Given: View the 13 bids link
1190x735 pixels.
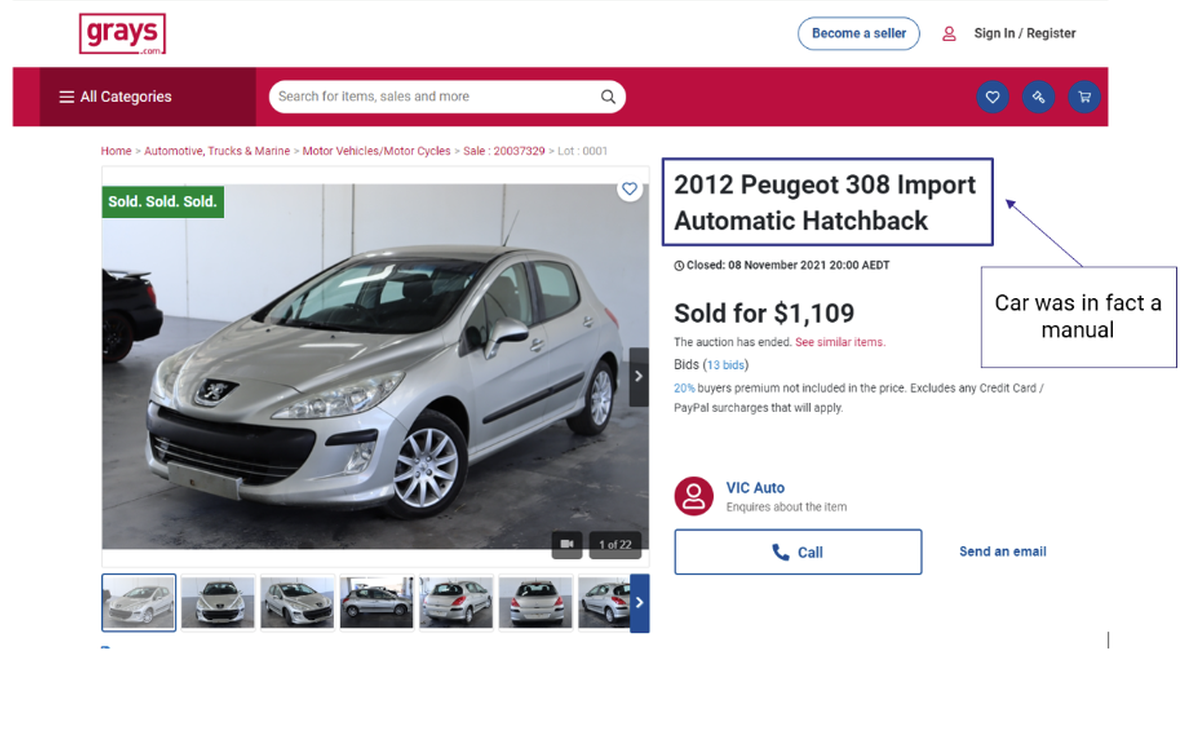Looking at the screenshot, I should [x=726, y=365].
